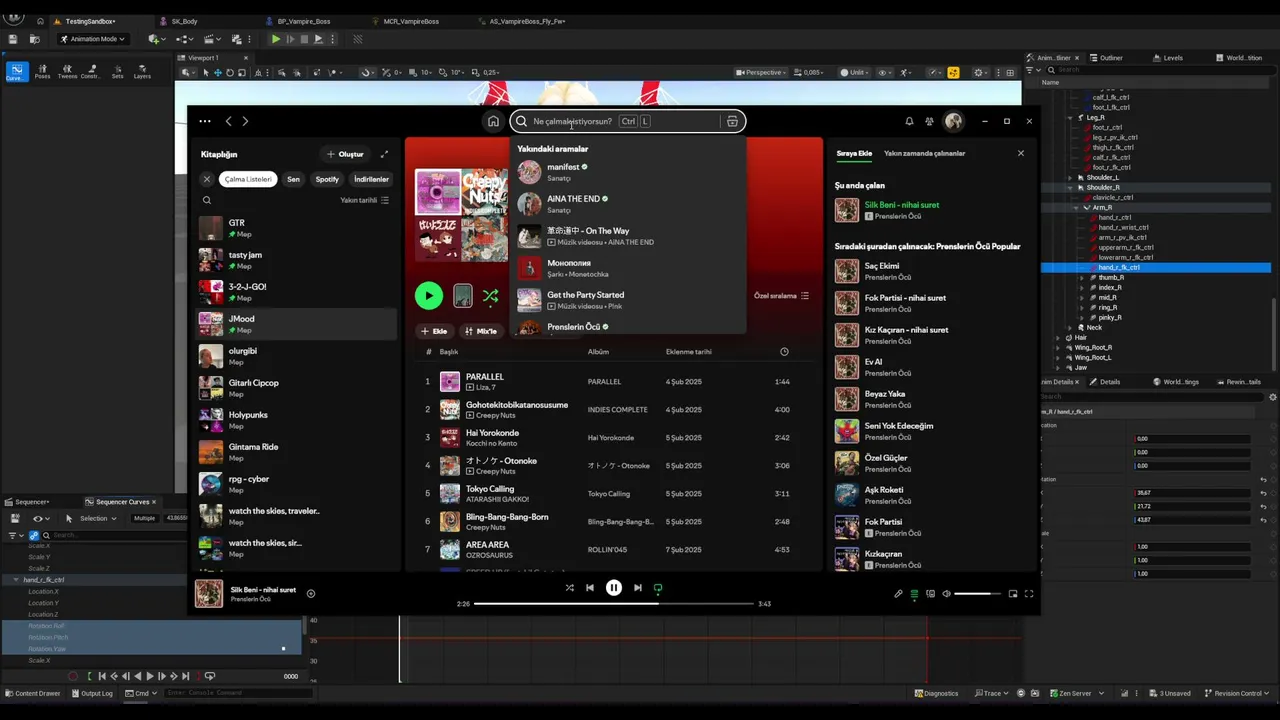Click the Ekle button
Screen dimensions: 1280x720
coord(434,331)
